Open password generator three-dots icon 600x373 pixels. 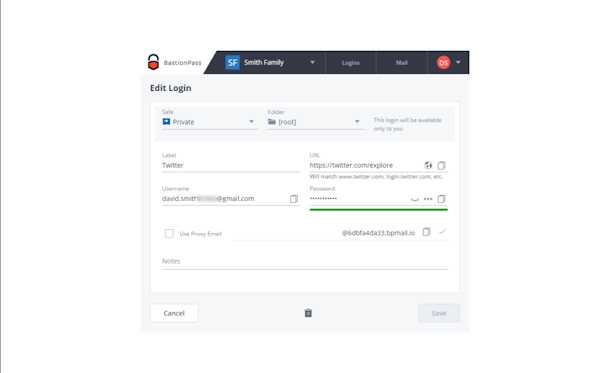428,199
